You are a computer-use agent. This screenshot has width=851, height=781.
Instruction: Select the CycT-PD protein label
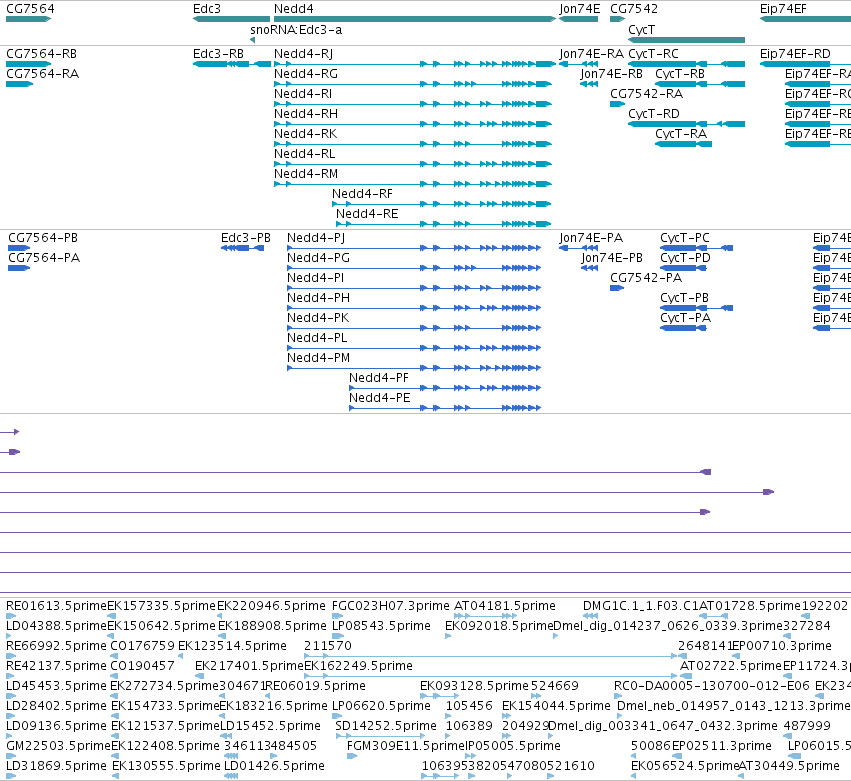pyautogui.click(x=685, y=258)
